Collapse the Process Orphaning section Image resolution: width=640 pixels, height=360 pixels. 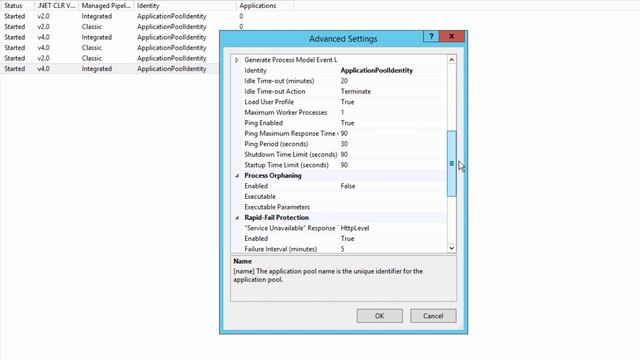237,176
